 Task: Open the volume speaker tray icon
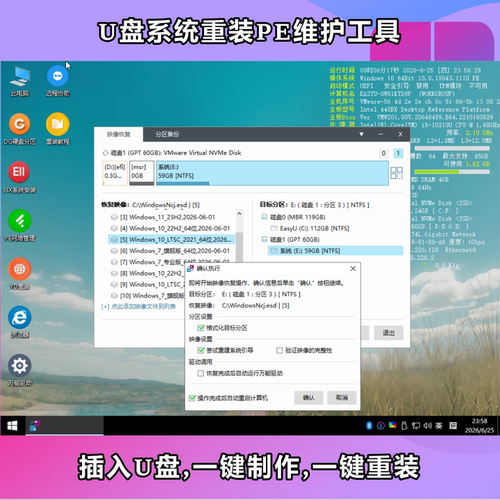[427, 426]
